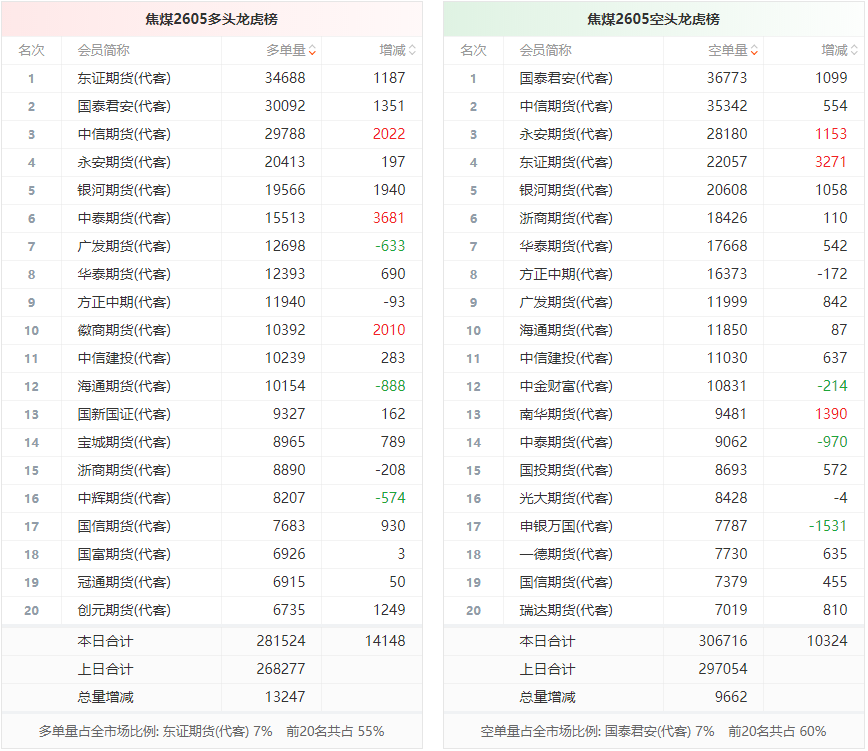The width and height of the screenshot is (868, 751).
Task: Click 名次 header in 空头龙虎榜 table
Action: pos(473,50)
